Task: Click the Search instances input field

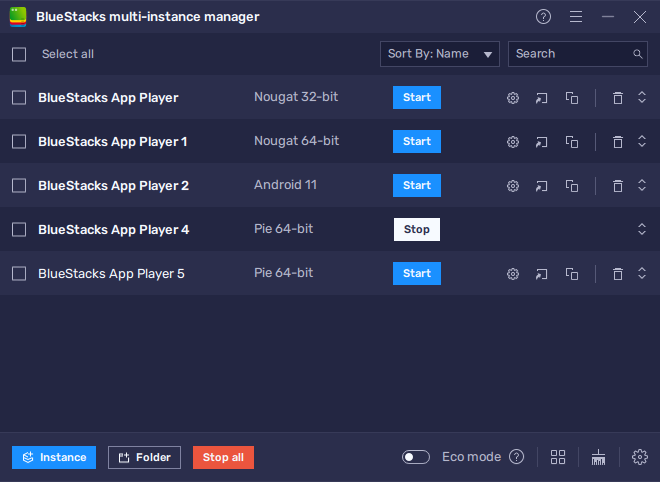Action: click(x=570, y=54)
